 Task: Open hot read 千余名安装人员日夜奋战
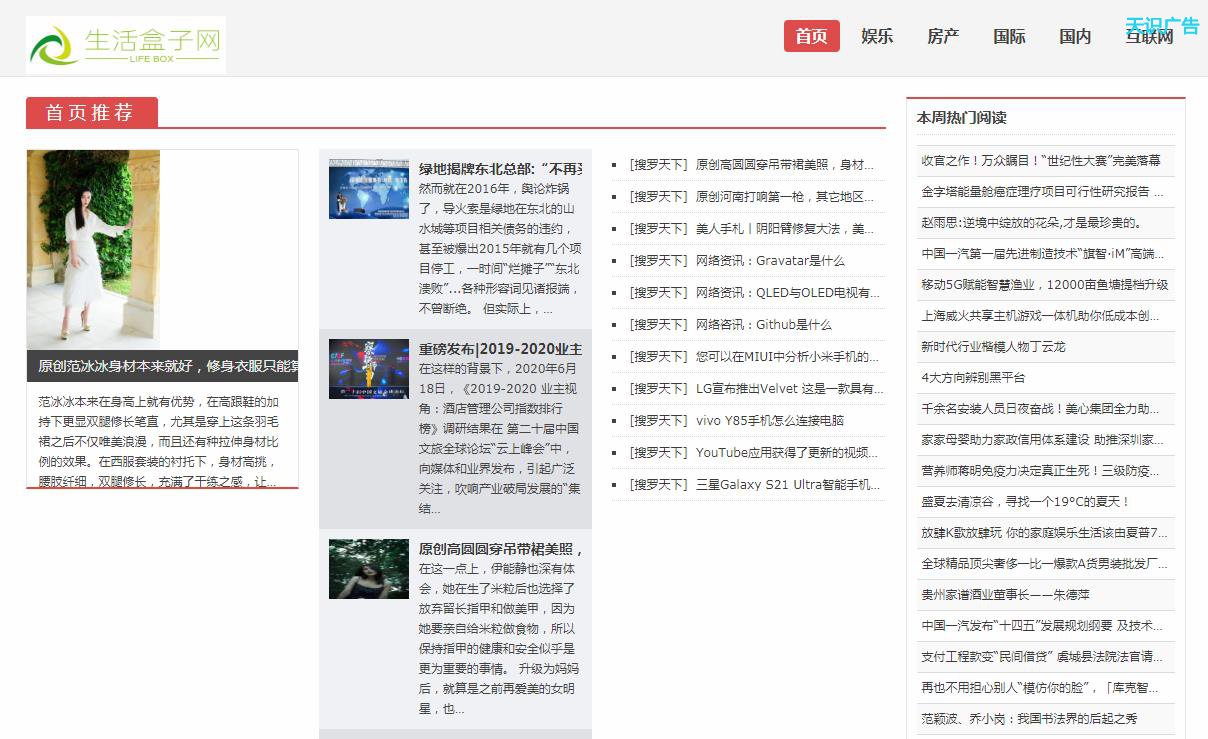[1040, 408]
